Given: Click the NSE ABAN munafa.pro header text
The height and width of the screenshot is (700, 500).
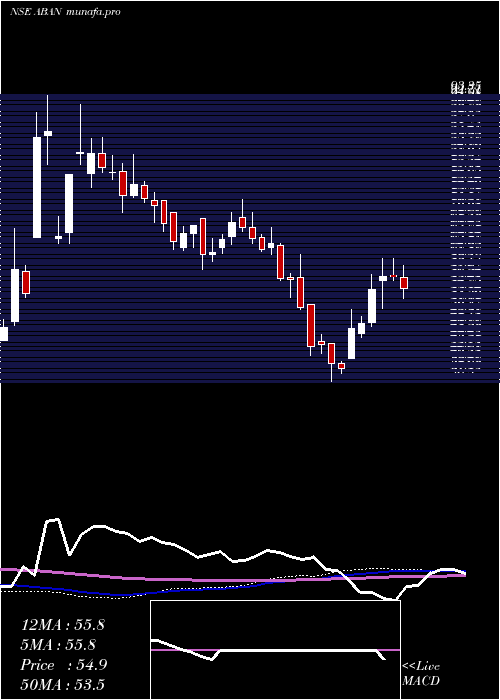Looking at the screenshot, I should coord(65,12).
